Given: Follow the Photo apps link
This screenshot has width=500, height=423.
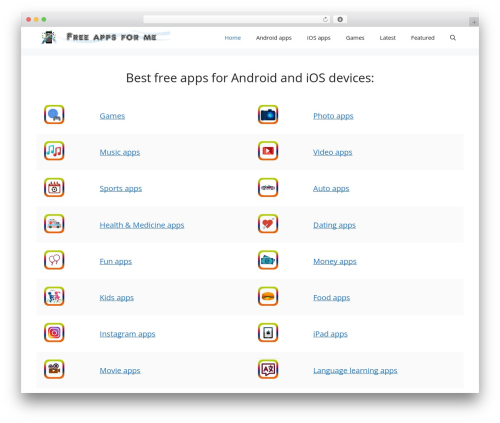Looking at the screenshot, I should (333, 116).
